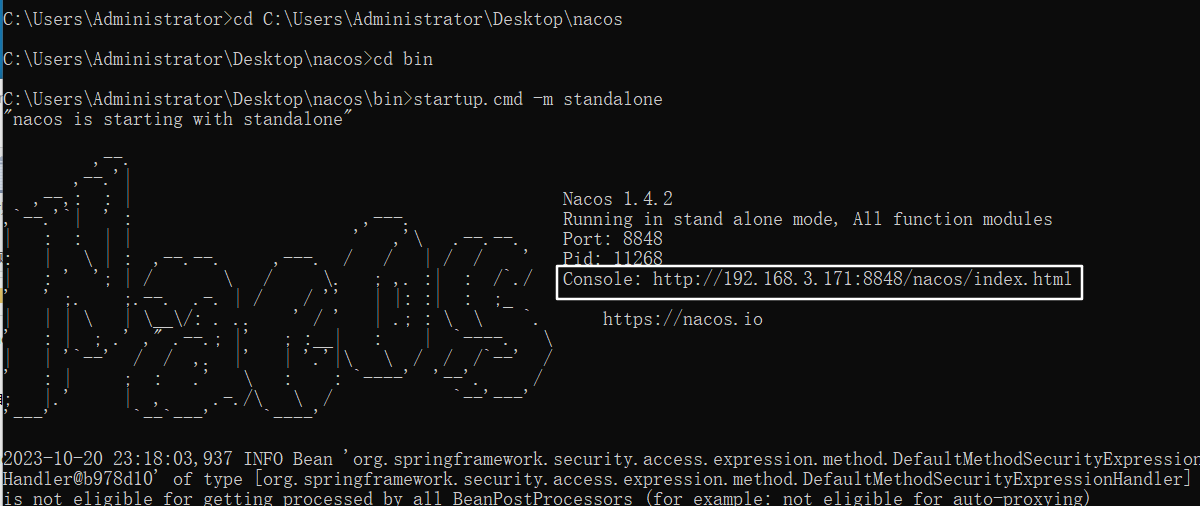Click the 'C:\Users\Administrator\Desktop\nacos\bin>' prompt
1200x506 pixels.
pos(206,99)
